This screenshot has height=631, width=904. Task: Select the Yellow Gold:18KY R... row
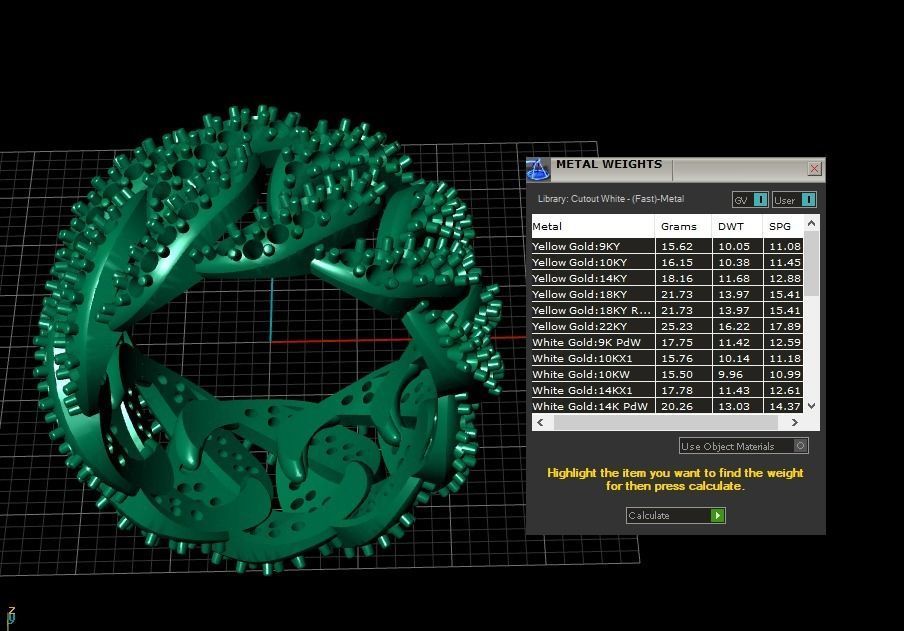click(667, 310)
